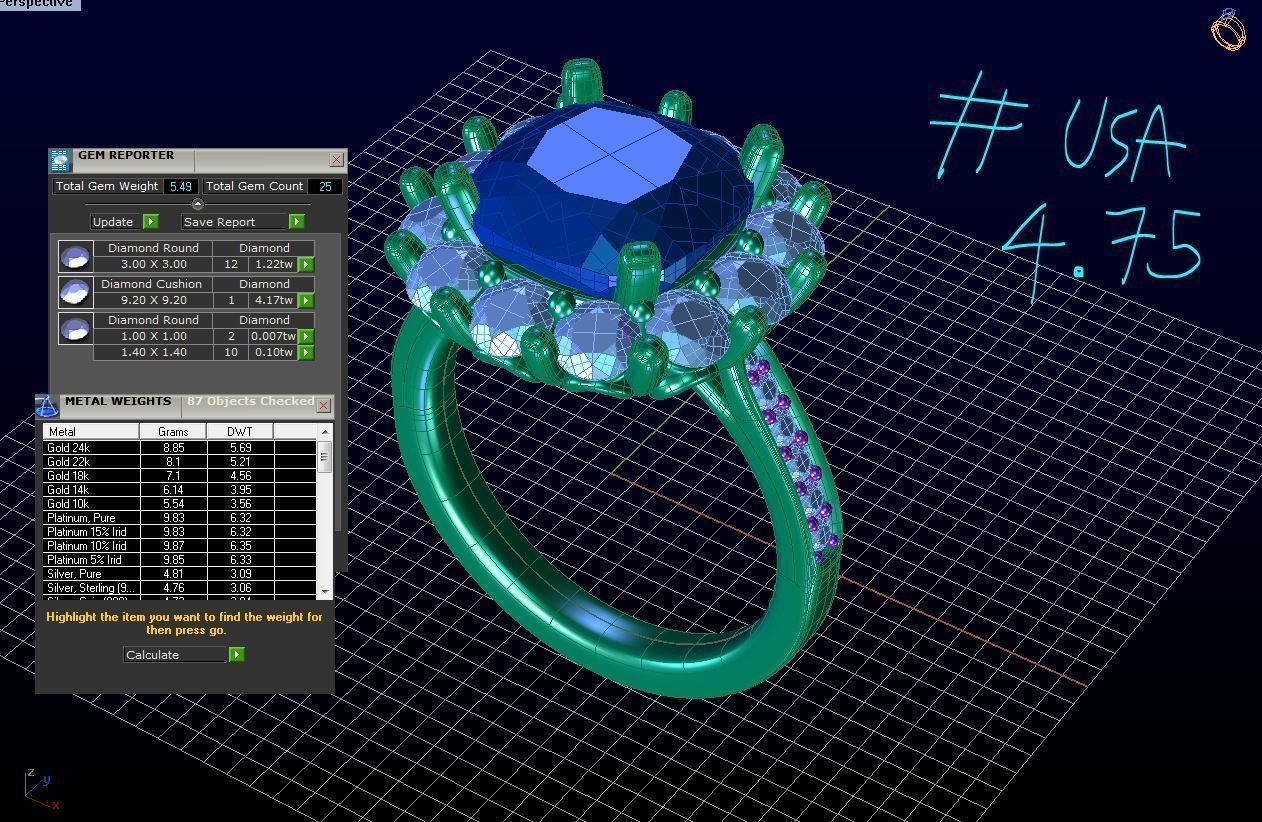Click the Gem Reporter panel icon
This screenshot has width=1262, height=822.
[60, 159]
